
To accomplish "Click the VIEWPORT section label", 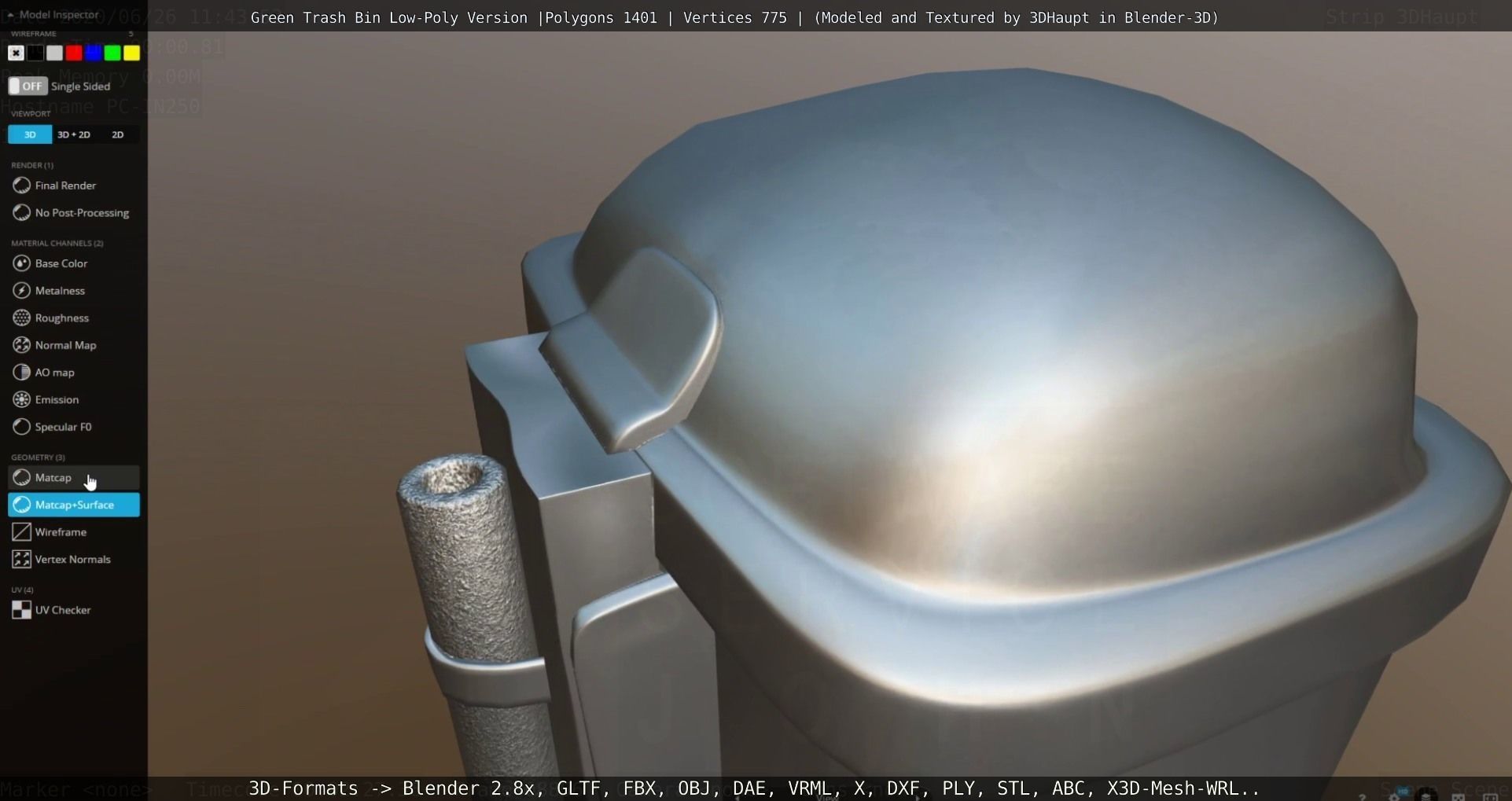I will pos(31,114).
